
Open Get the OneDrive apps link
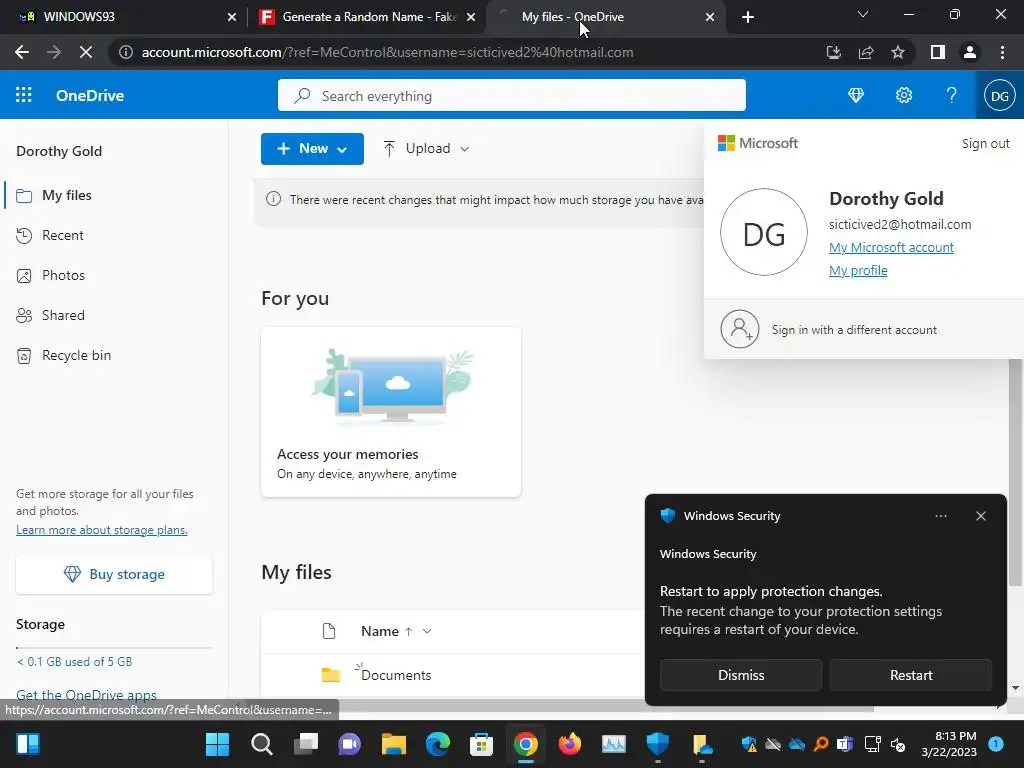point(86,695)
